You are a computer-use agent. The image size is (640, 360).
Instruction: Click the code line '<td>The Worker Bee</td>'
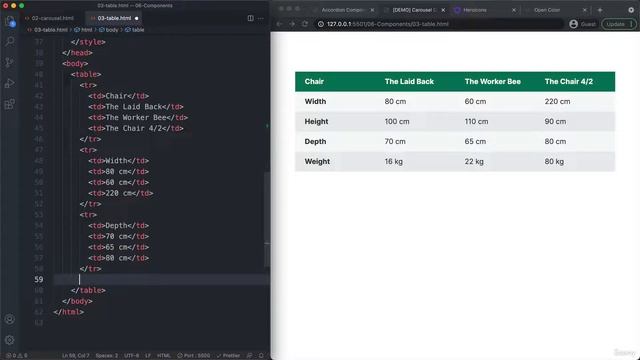pyautogui.click(x=138, y=118)
